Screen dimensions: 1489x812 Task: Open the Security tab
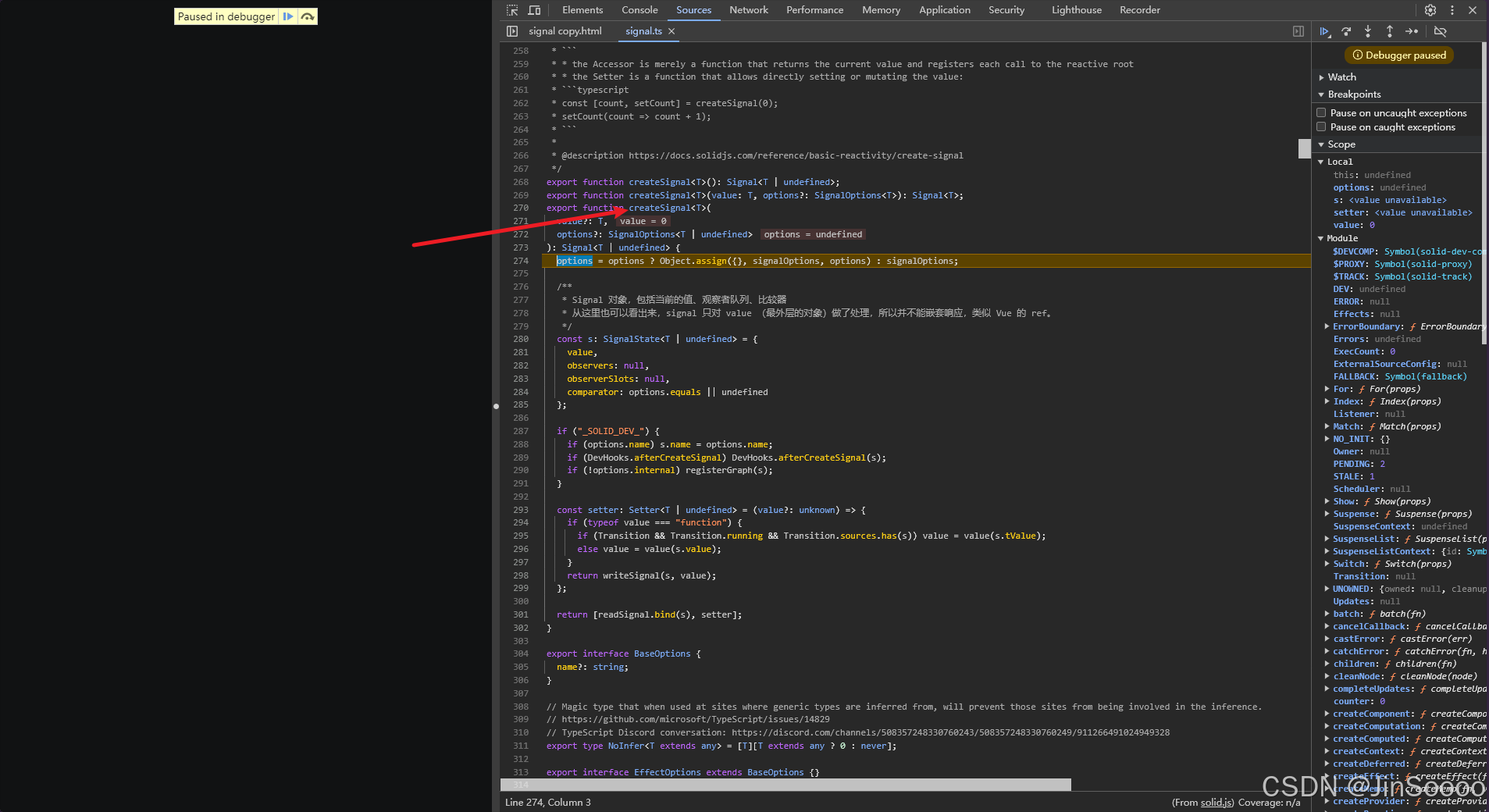point(1006,10)
